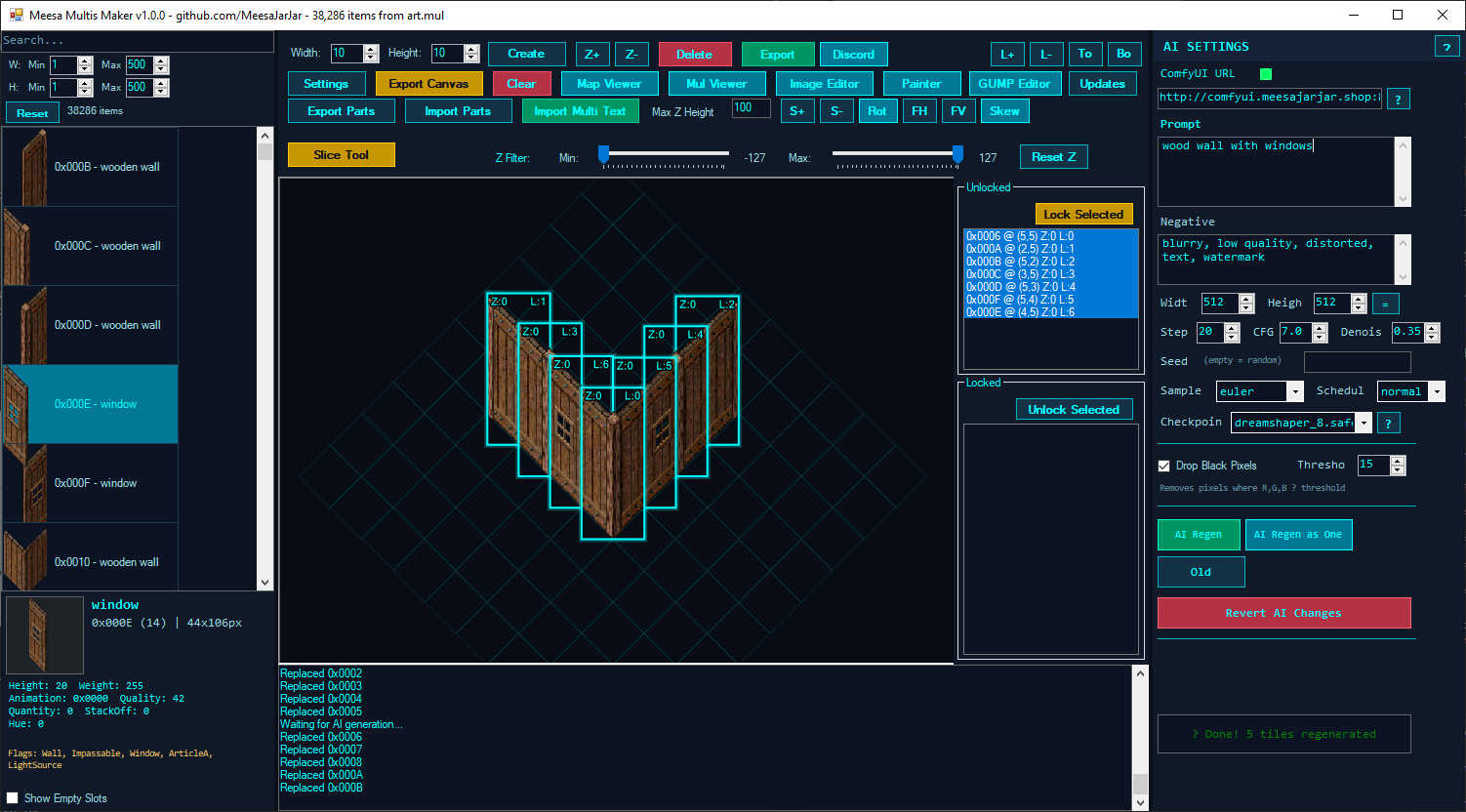Image resolution: width=1466 pixels, height=812 pixels.
Task: Click the Z+ raise button
Action: pyautogui.click(x=592, y=55)
